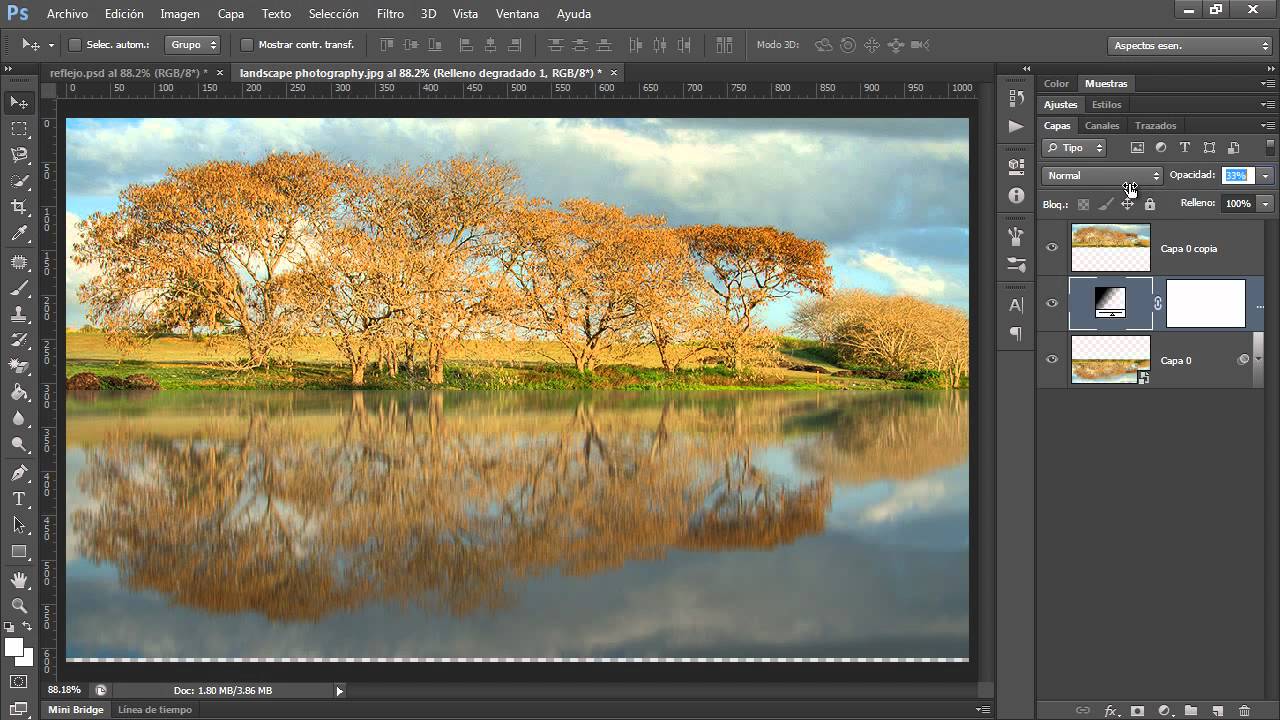Viewport: 1280px width, 720px height.
Task: Toggle layer filtering switch on or off
Action: click(x=1270, y=147)
